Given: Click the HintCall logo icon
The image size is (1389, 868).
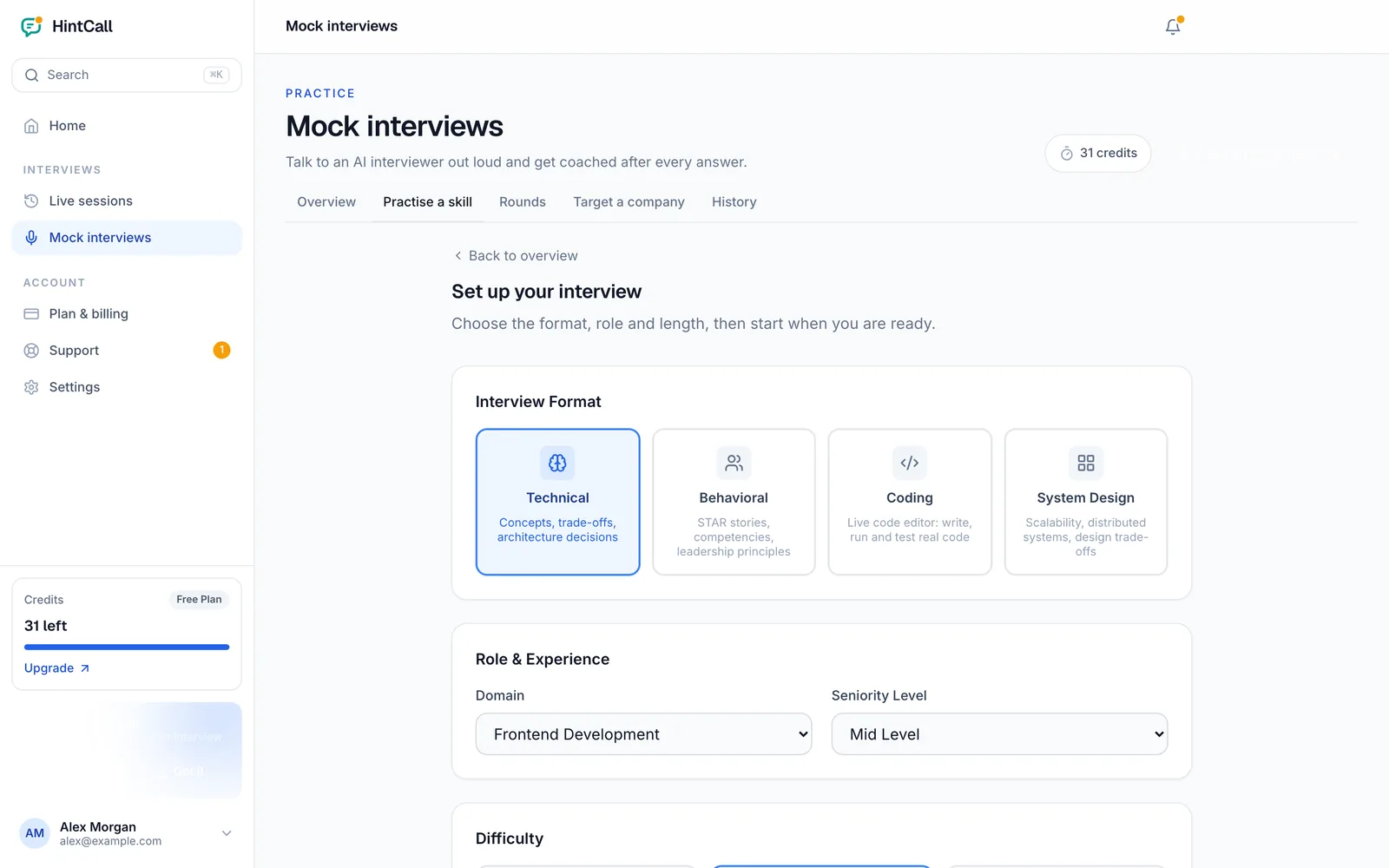Looking at the screenshot, I should coord(31,26).
